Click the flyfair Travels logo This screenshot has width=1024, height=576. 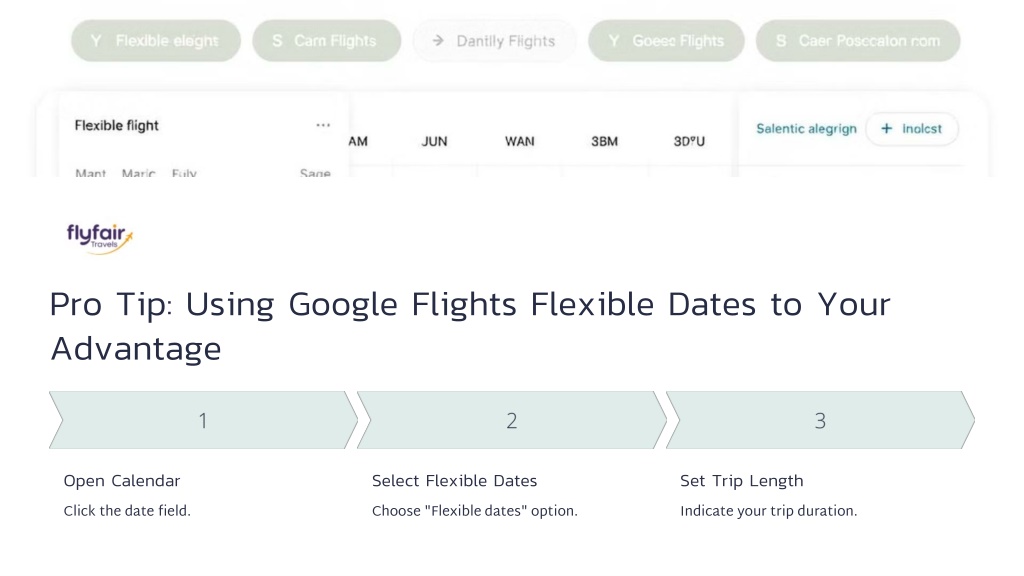point(100,238)
